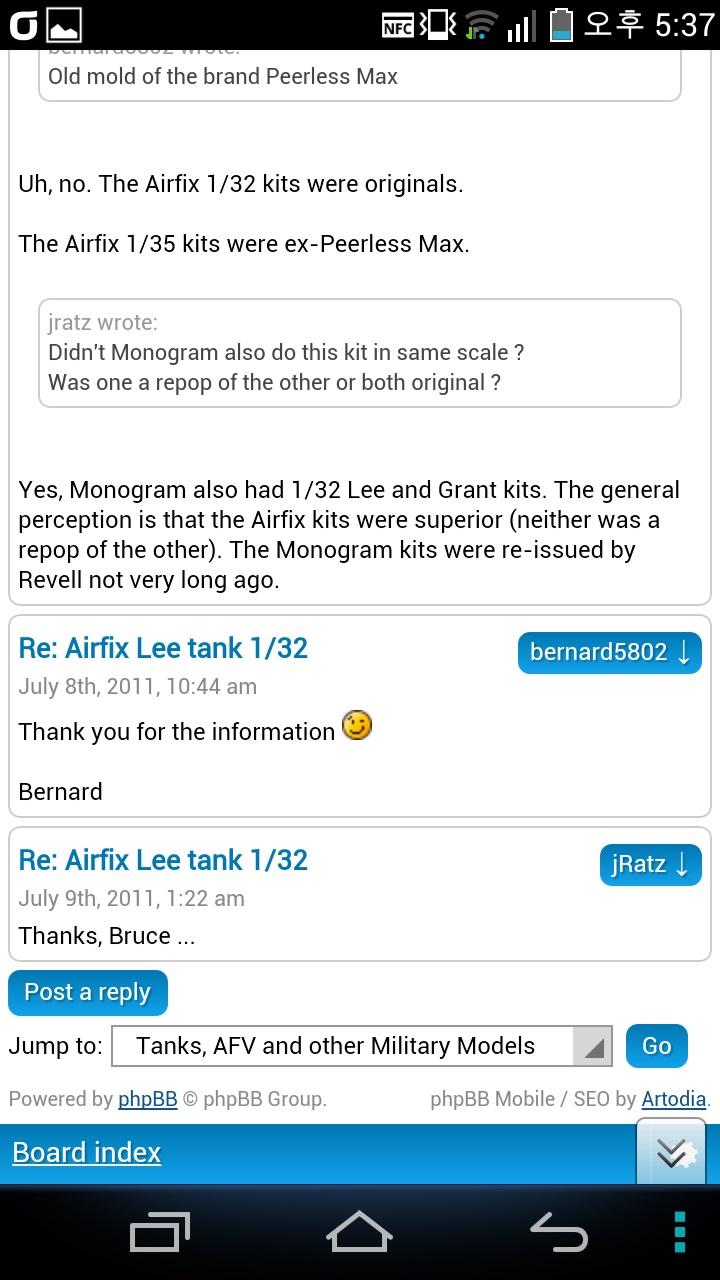720x1280 pixels.
Task: Tap the Wi-Fi signal status icon
Action: pyautogui.click(x=481, y=25)
